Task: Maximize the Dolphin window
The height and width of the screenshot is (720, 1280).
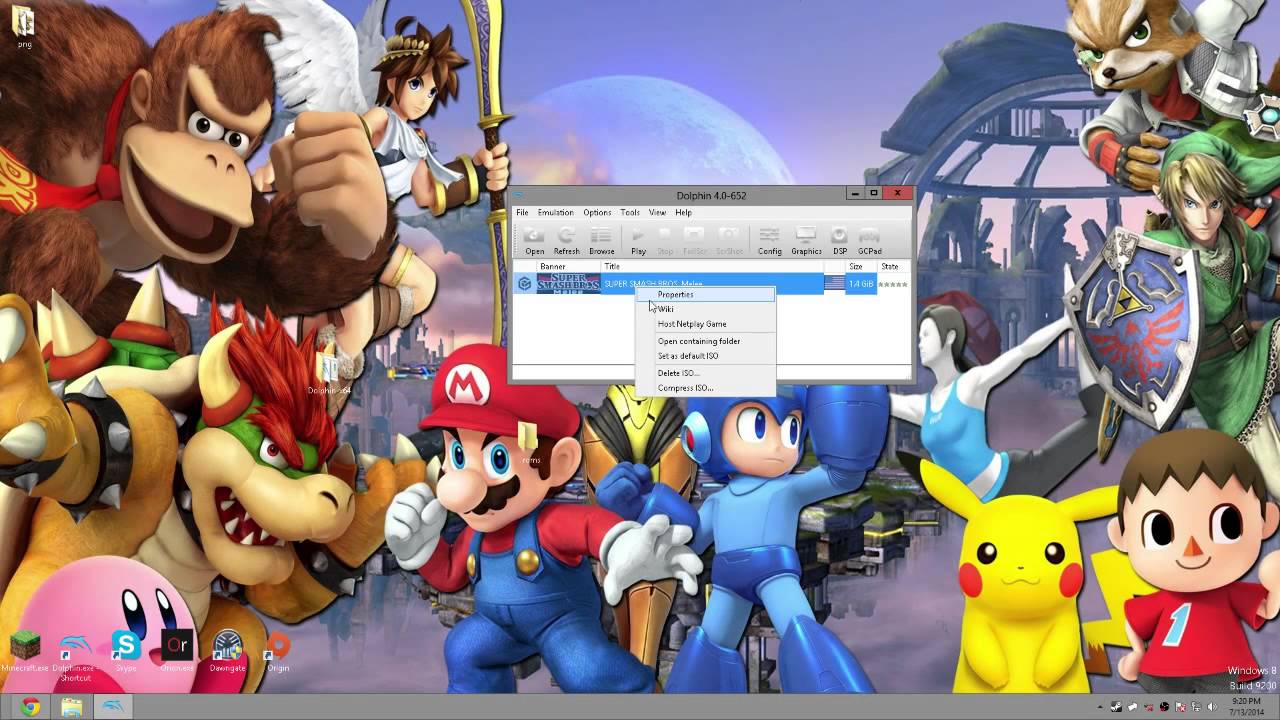Action: (x=873, y=193)
